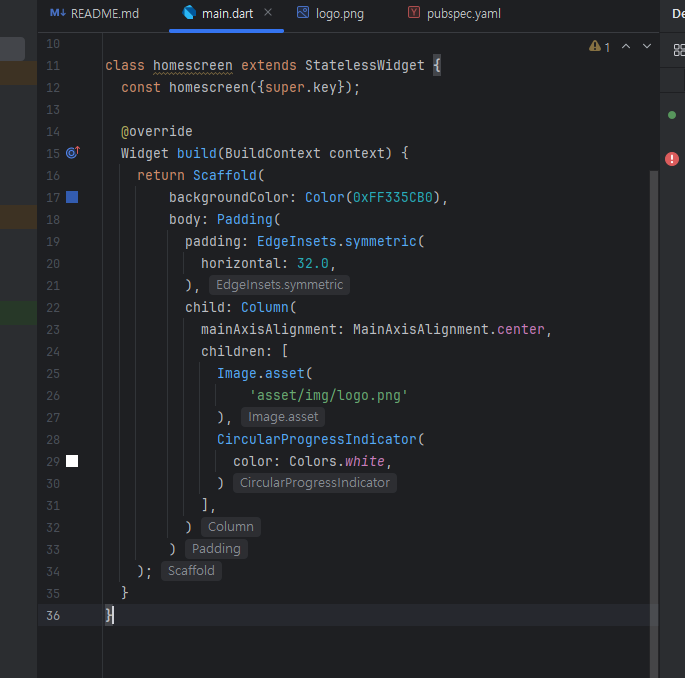Go to next highlighted error
Screen dimensions: 685x678
click(x=647, y=46)
